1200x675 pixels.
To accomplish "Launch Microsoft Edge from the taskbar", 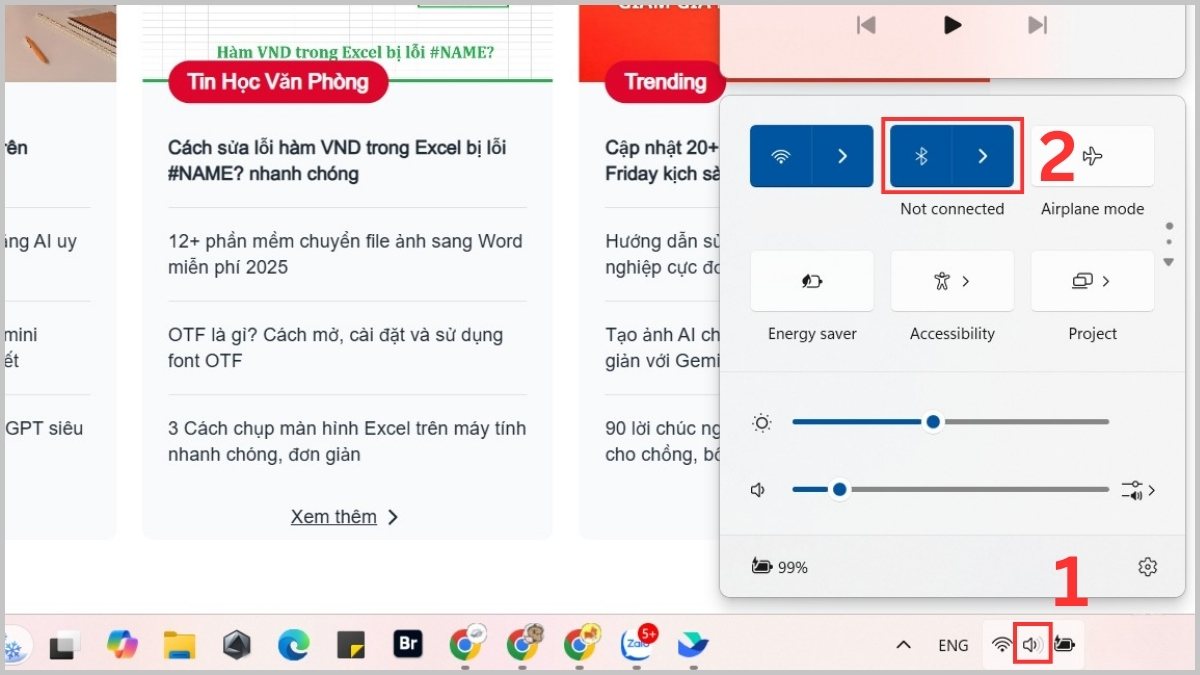I will point(292,645).
